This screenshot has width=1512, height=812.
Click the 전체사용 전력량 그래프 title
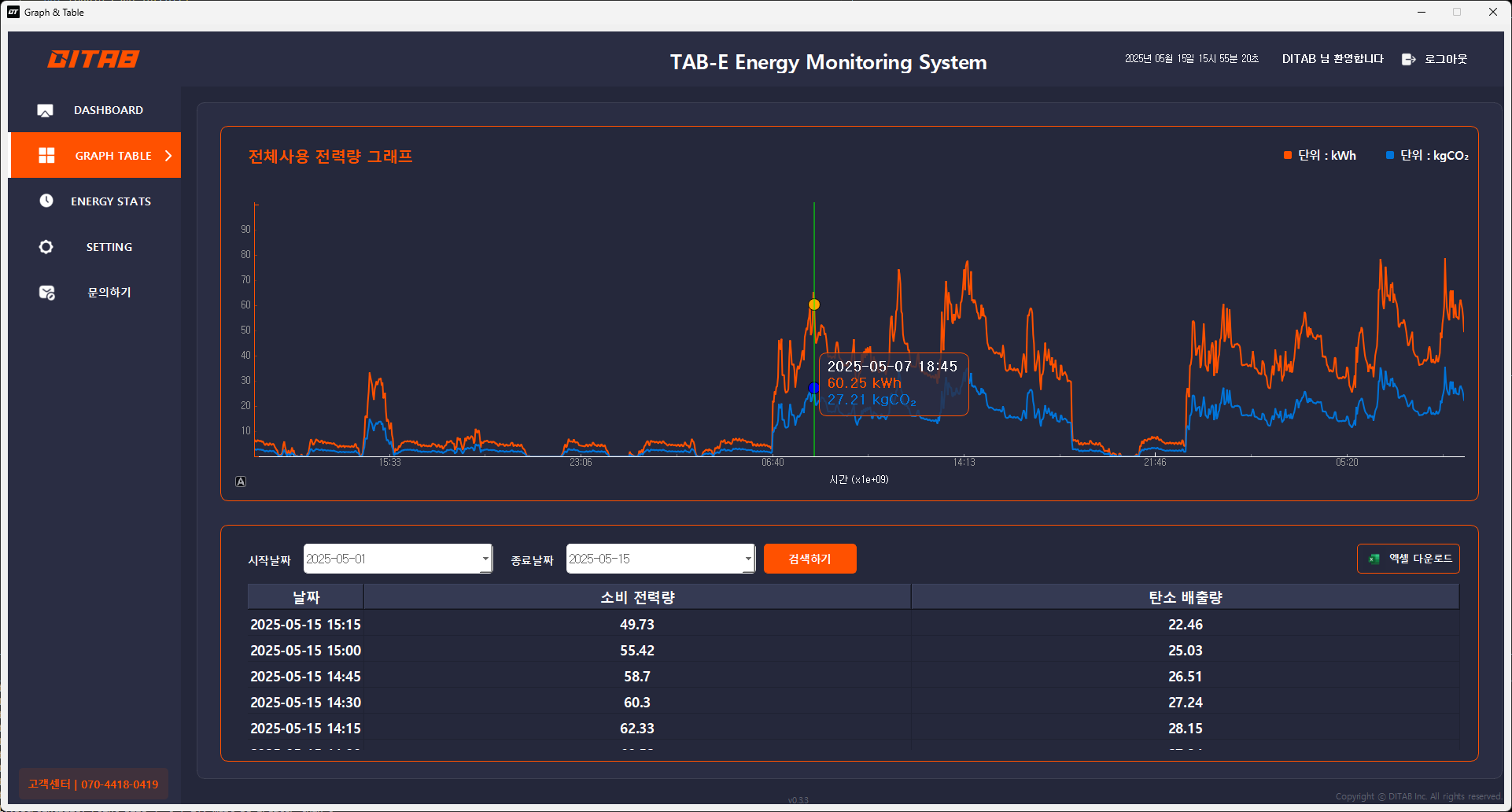330,156
